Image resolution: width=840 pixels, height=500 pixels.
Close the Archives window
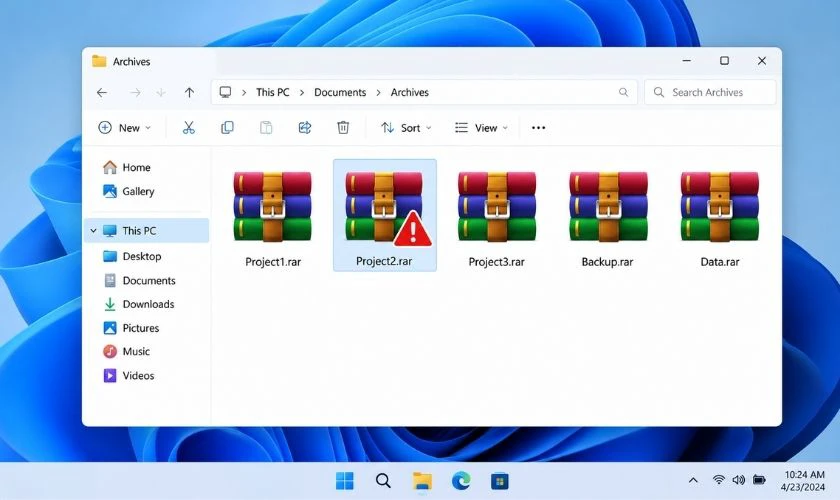pos(762,61)
